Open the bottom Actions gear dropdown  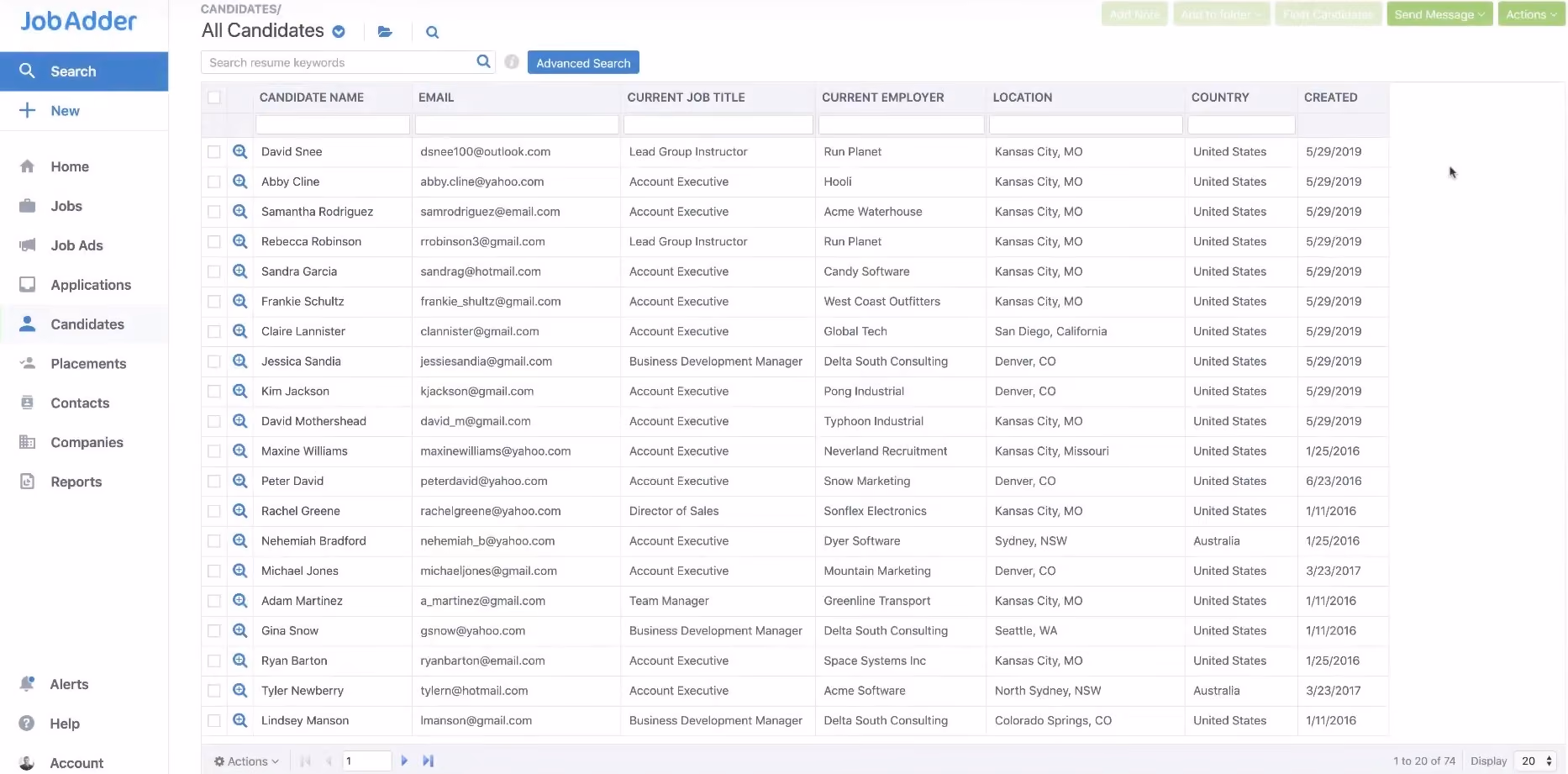click(x=246, y=761)
